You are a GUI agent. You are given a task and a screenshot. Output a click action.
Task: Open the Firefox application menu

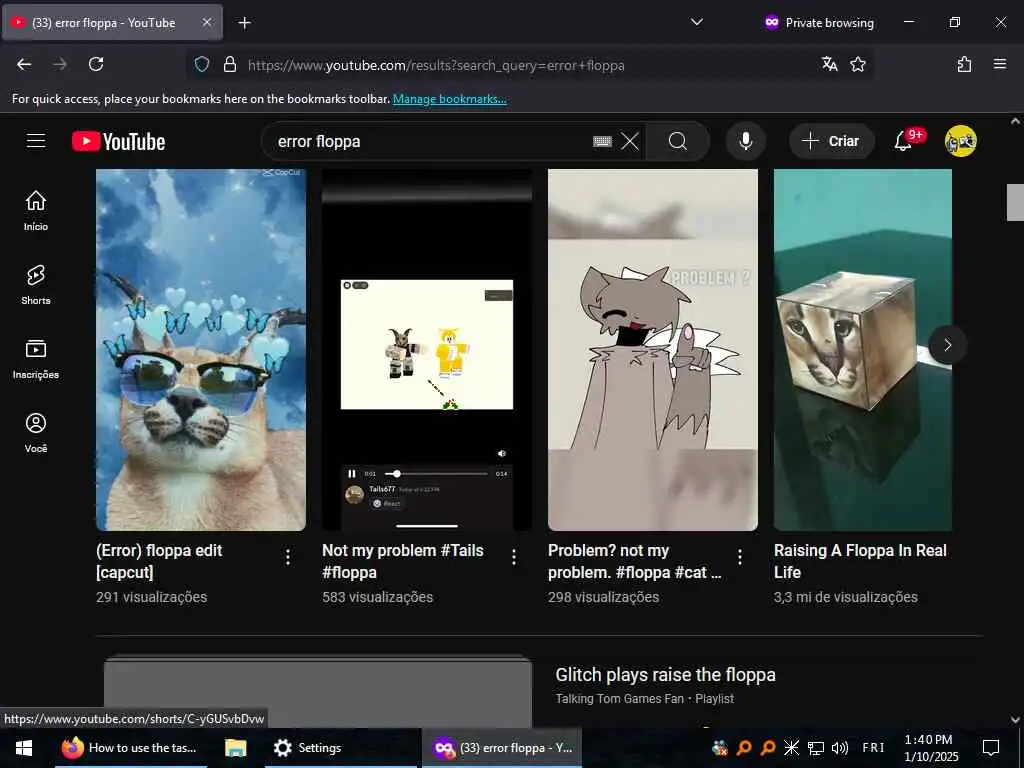click(x=1000, y=64)
